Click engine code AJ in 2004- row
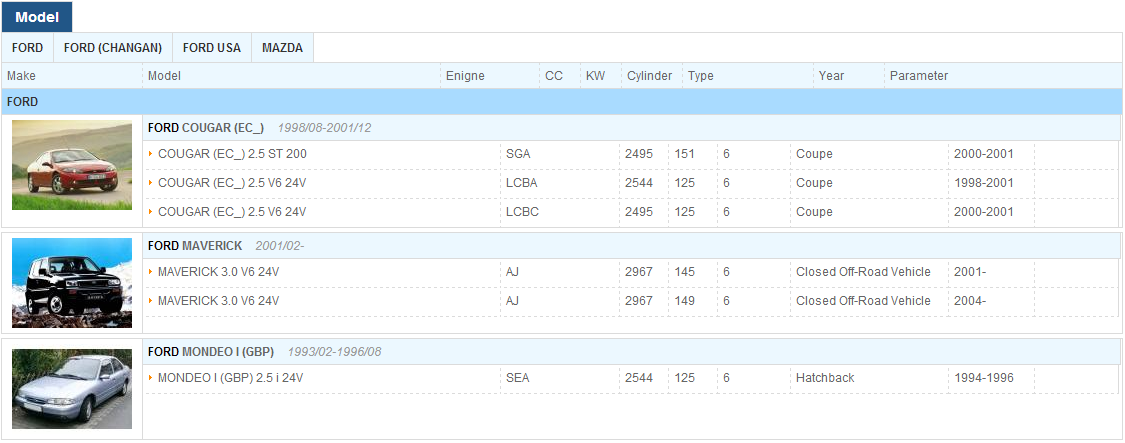Viewport: 1125px width, 443px height. (x=512, y=301)
